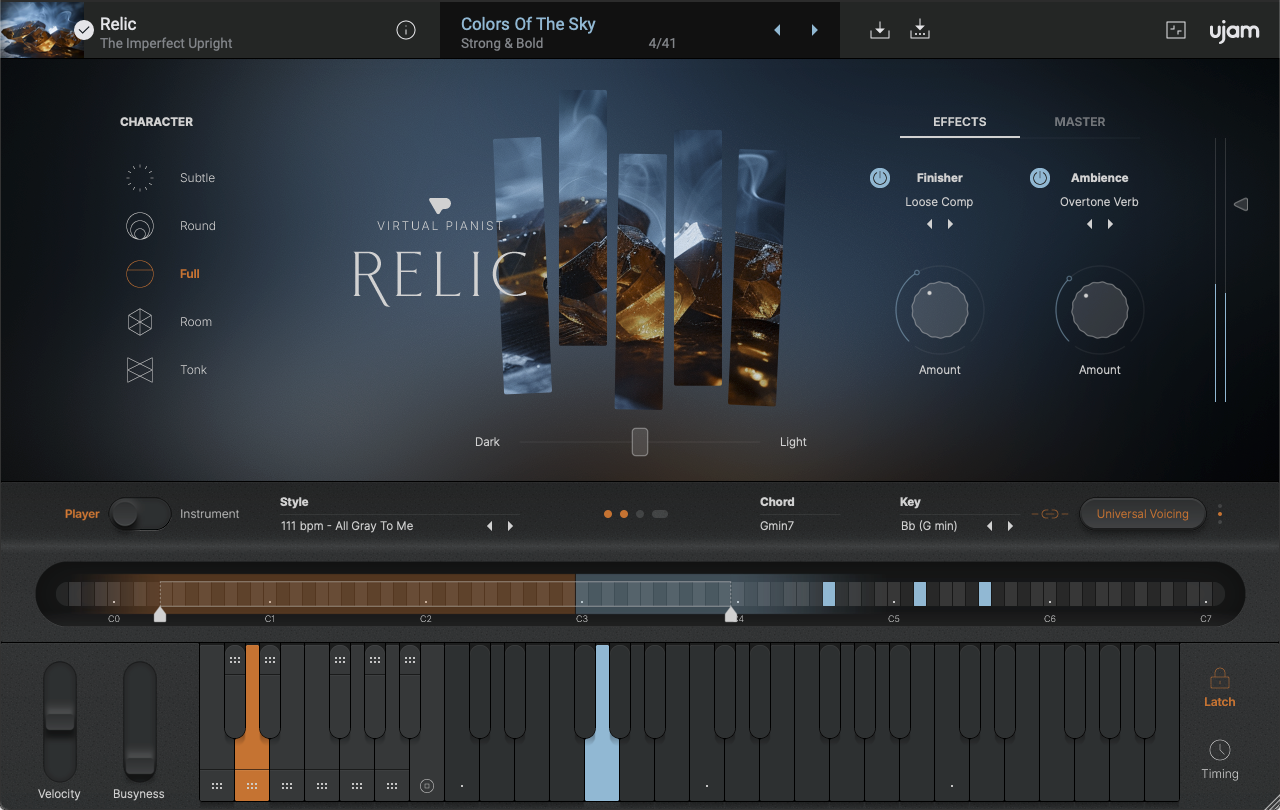Click The Imperfect Upright subtitle

[x=166, y=43]
